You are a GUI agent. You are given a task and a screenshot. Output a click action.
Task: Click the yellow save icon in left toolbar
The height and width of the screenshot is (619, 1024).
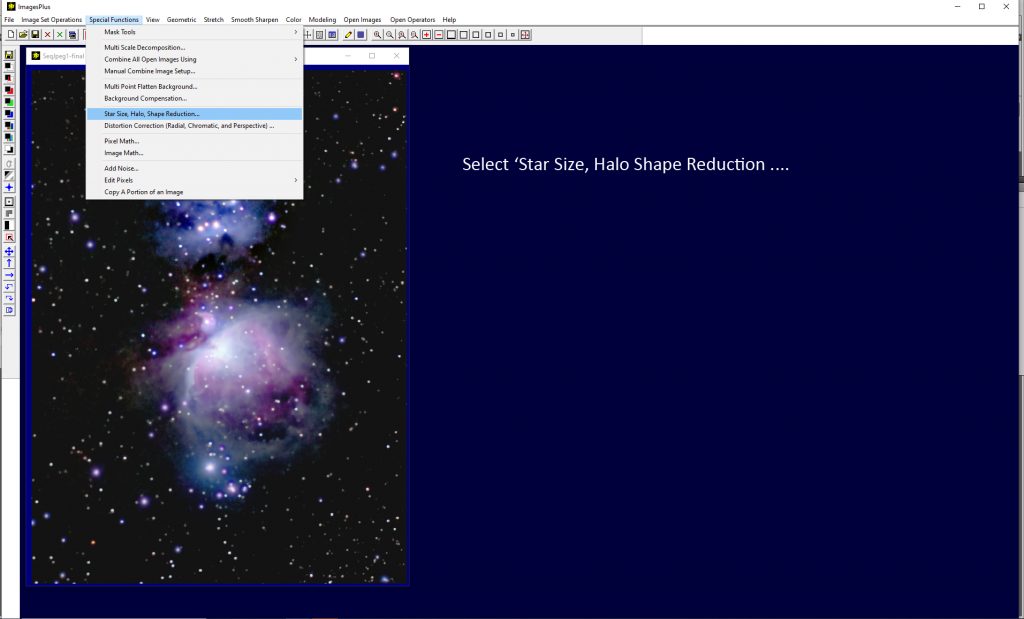pos(9,55)
